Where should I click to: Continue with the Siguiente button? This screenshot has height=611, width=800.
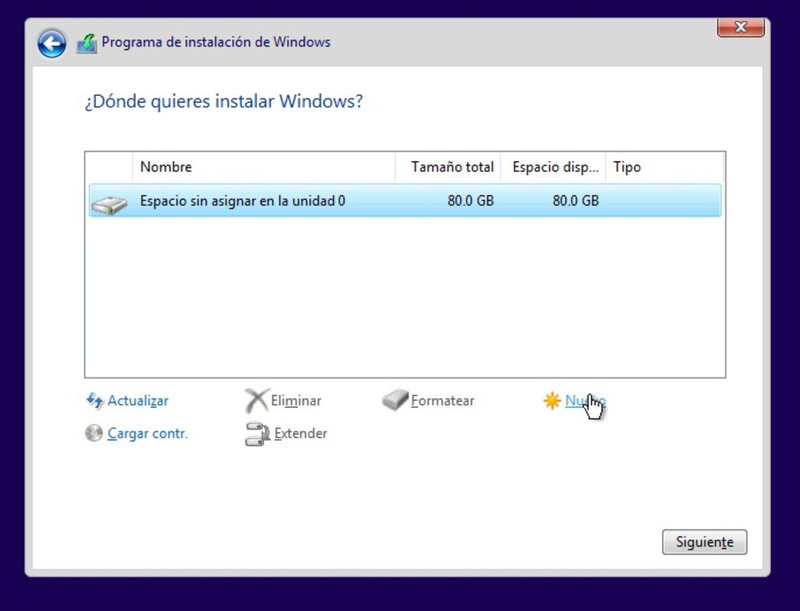(705, 542)
